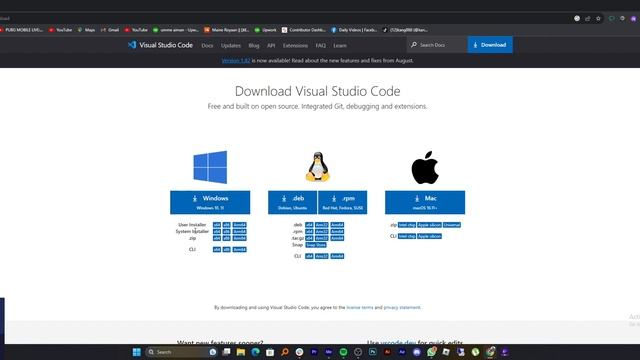
Task: Open the browser profile avatar
Action: [x=633, y=18]
